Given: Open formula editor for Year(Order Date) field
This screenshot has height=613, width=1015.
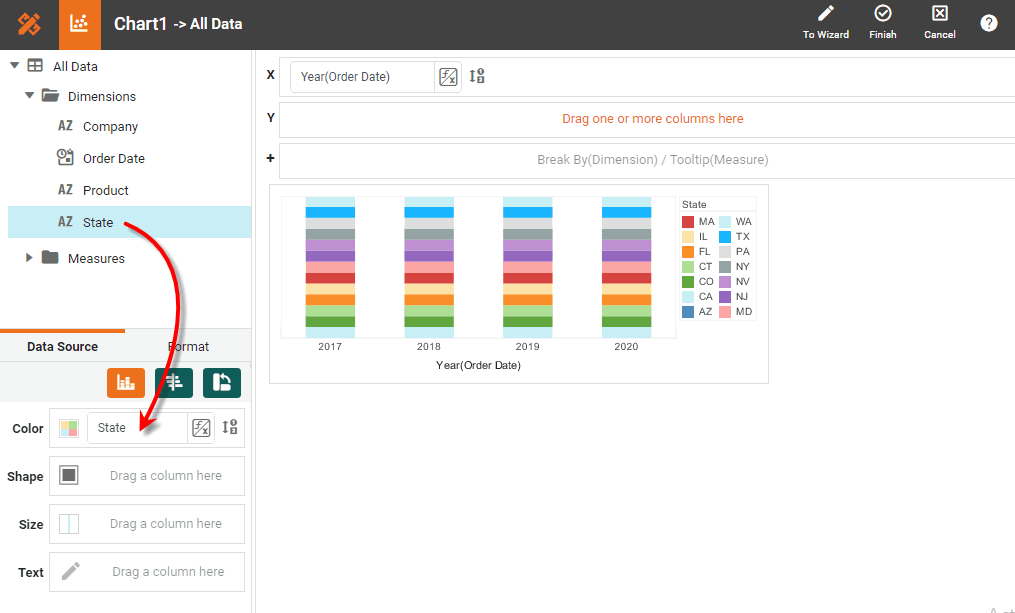Looking at the screenshot, I should pos(448,77).
